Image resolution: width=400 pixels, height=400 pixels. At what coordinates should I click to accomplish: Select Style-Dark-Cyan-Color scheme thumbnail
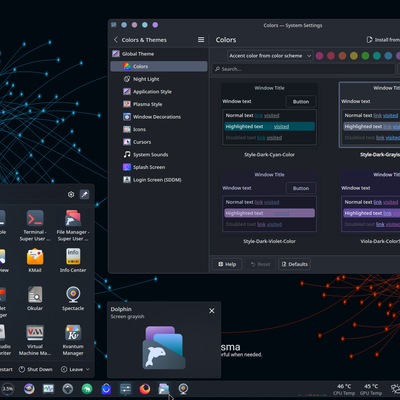pyautogui.click(x=269, y=115)
